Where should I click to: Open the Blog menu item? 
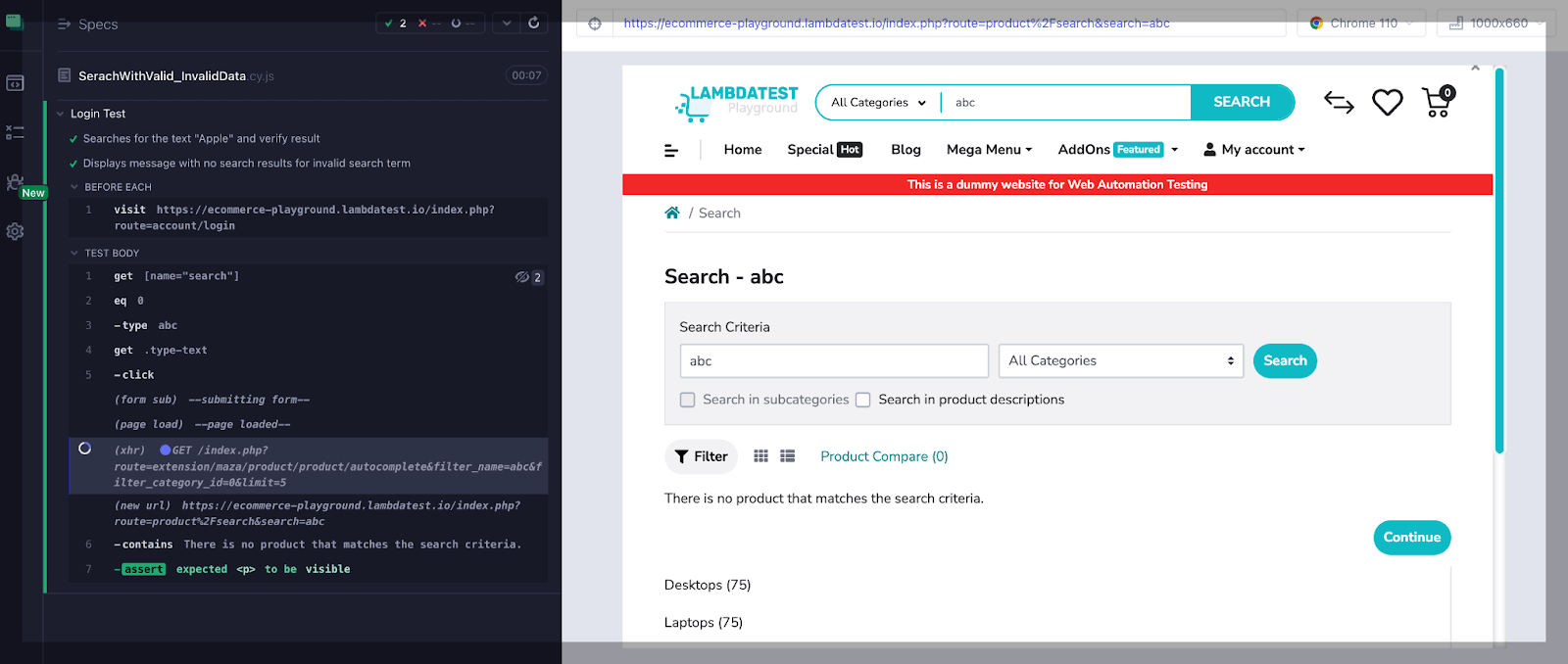pos(906,150)
